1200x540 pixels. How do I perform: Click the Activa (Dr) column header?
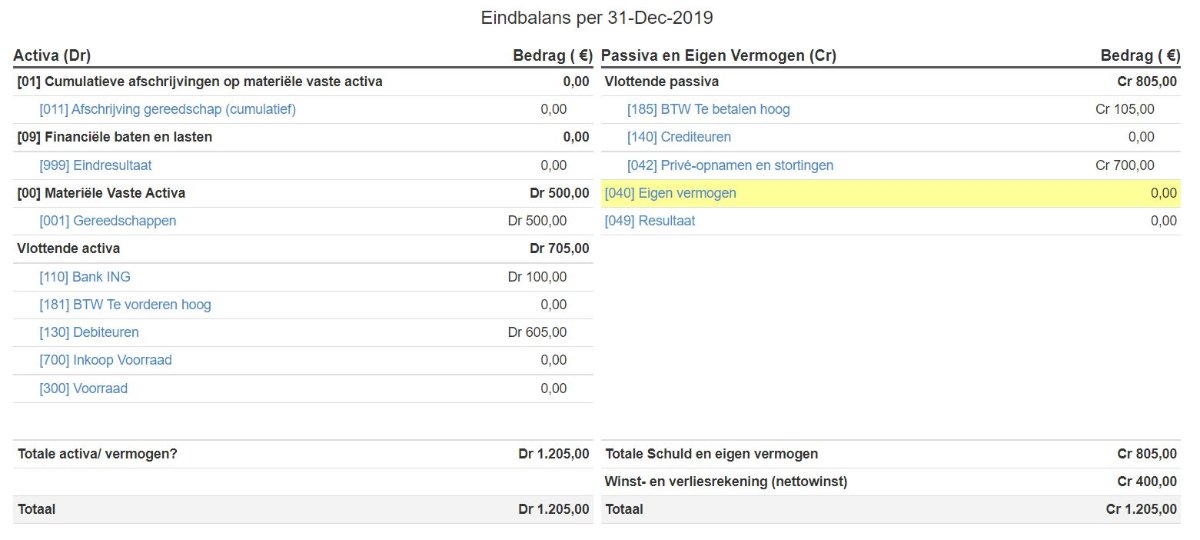click(52, 56)
